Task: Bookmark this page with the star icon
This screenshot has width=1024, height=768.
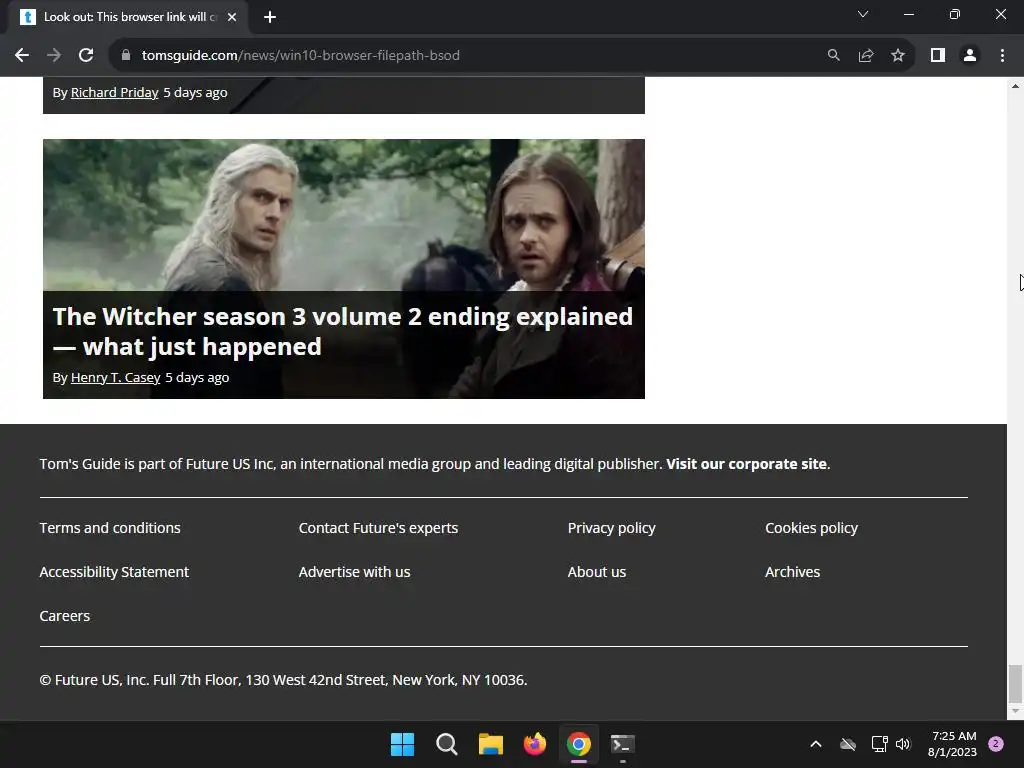Action: tap(898, 56)
